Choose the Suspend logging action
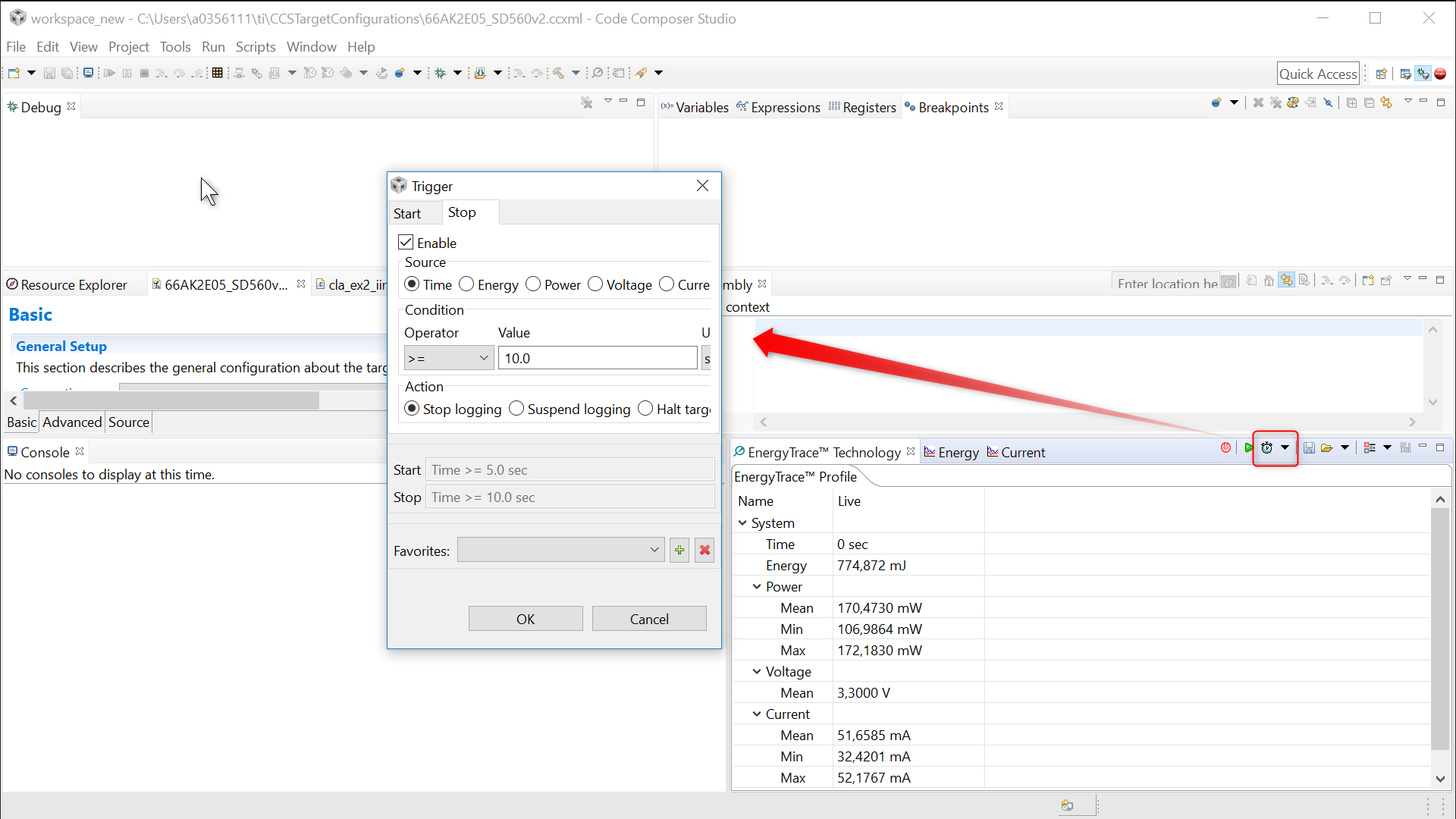 pos(516,409)
